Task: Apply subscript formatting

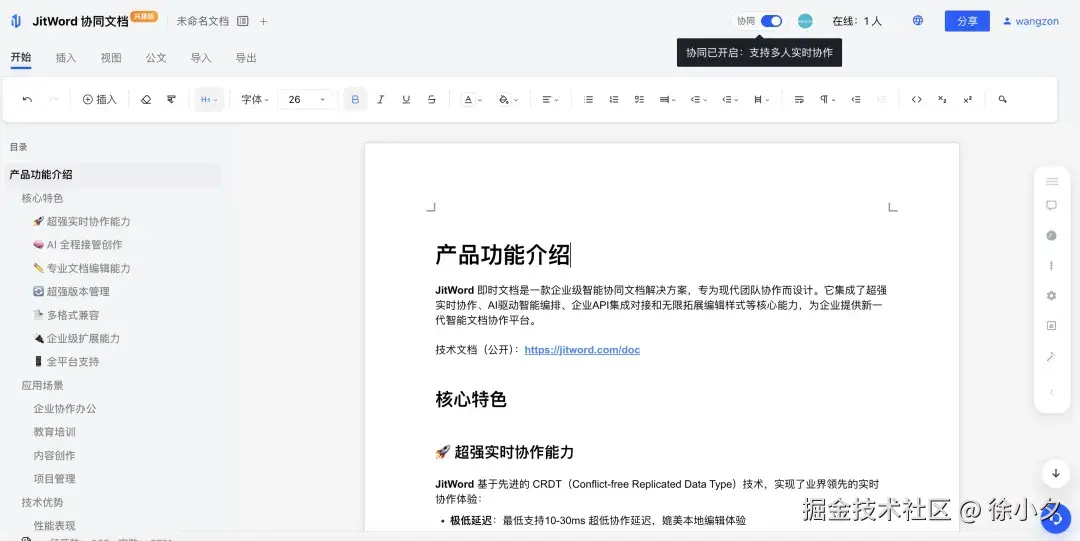Action: (942, 99)
